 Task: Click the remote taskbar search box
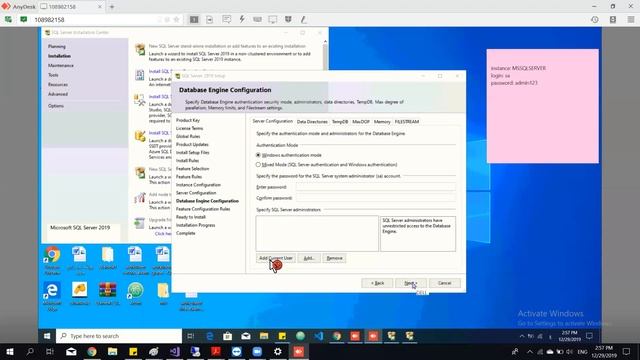pyautogui.click(x=119, y=336)
